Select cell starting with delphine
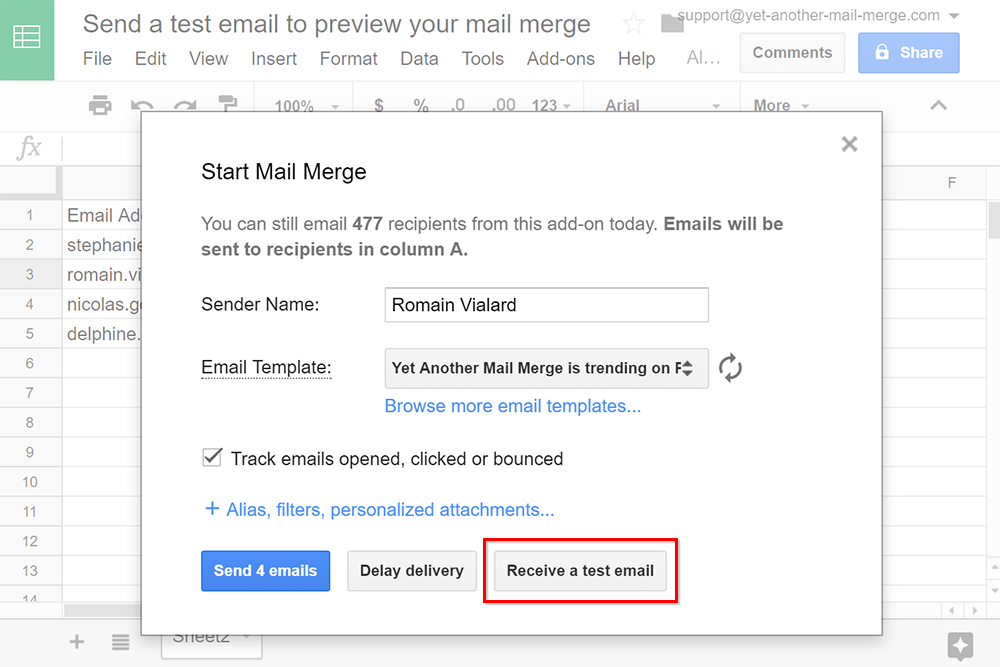1000x667 pixels. [103, 334]
